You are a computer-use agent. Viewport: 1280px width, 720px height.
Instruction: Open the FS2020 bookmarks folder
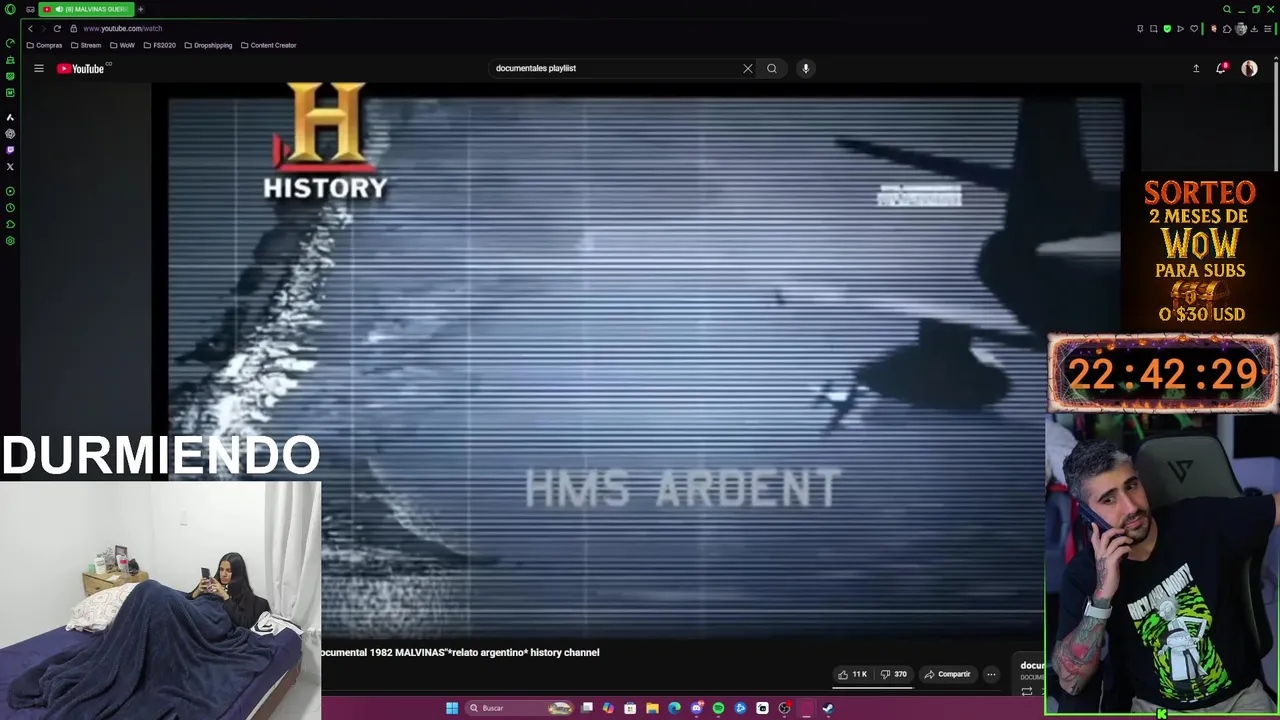(160, 45)
